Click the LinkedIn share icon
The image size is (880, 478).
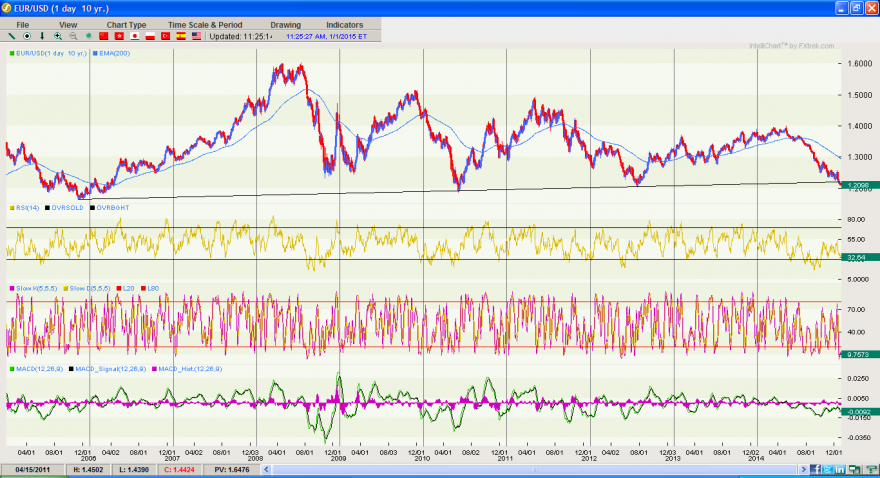[840, 469]
